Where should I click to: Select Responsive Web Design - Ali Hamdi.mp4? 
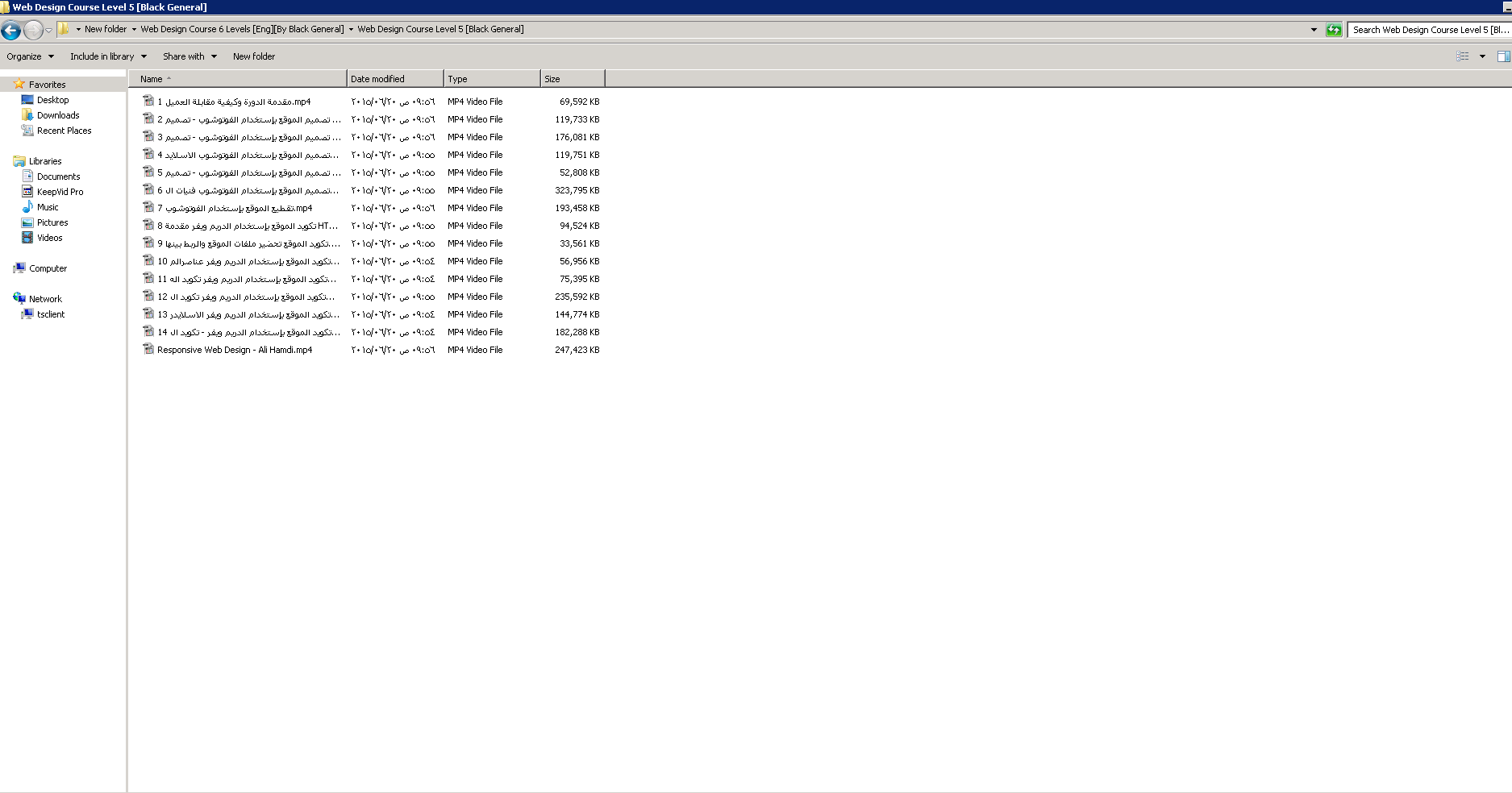pyautogui.click(x=234, y=350)
